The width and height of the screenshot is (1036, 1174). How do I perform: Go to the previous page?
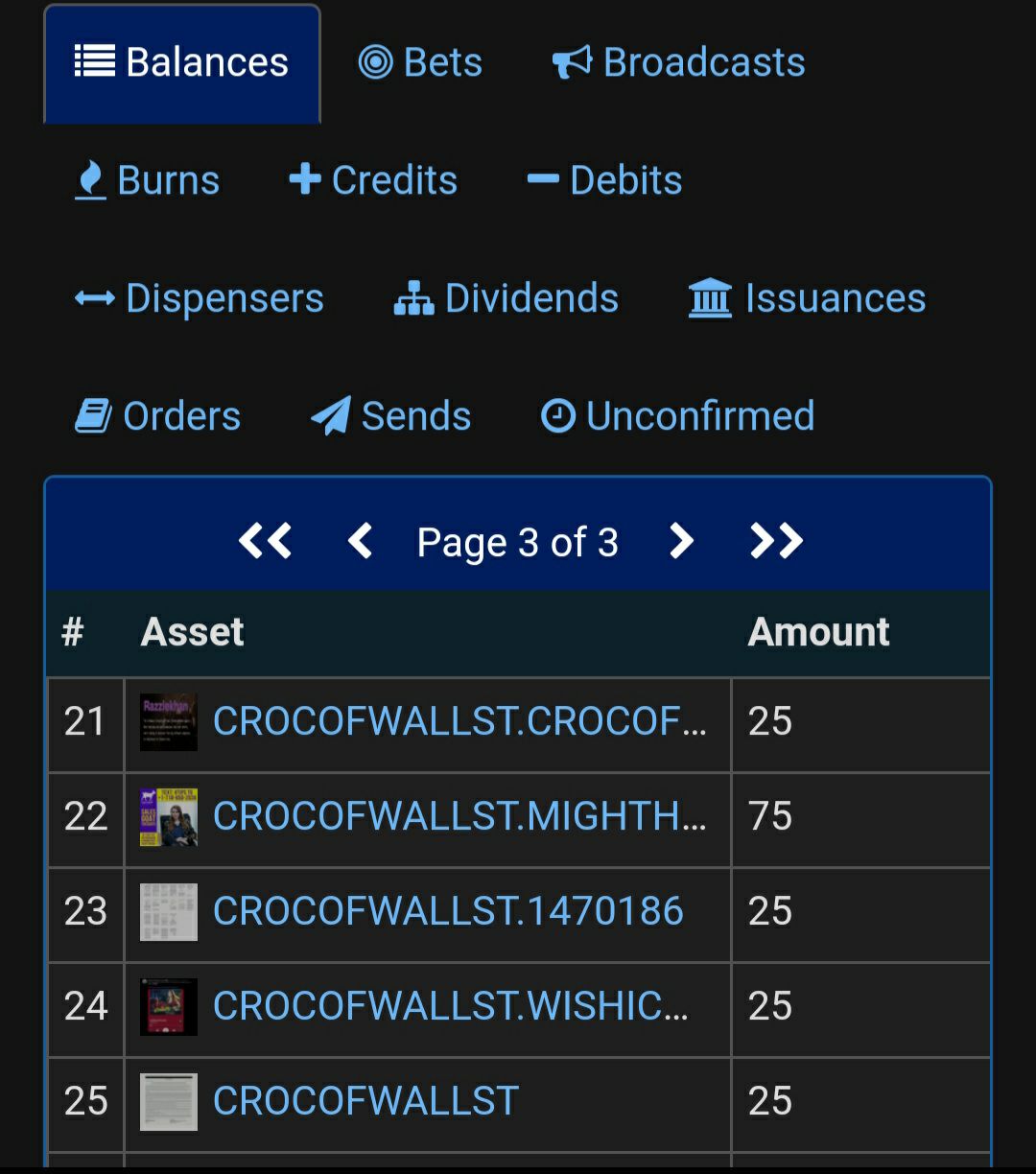360,542
